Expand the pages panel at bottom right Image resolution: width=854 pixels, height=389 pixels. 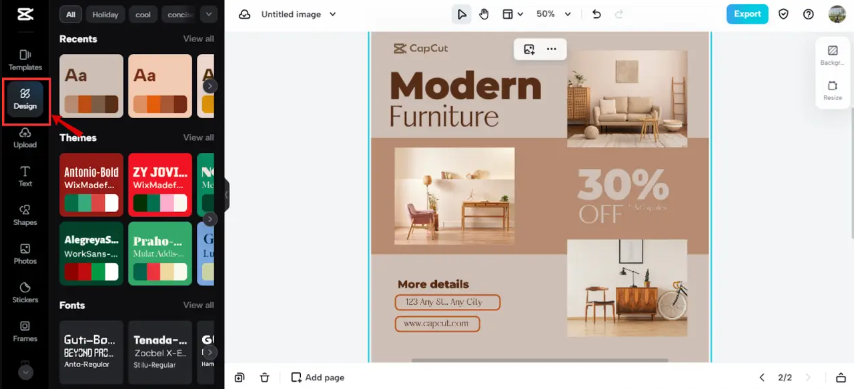841,377
